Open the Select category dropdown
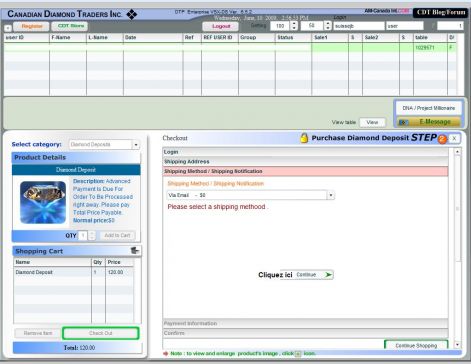 [x=104, y=144]
